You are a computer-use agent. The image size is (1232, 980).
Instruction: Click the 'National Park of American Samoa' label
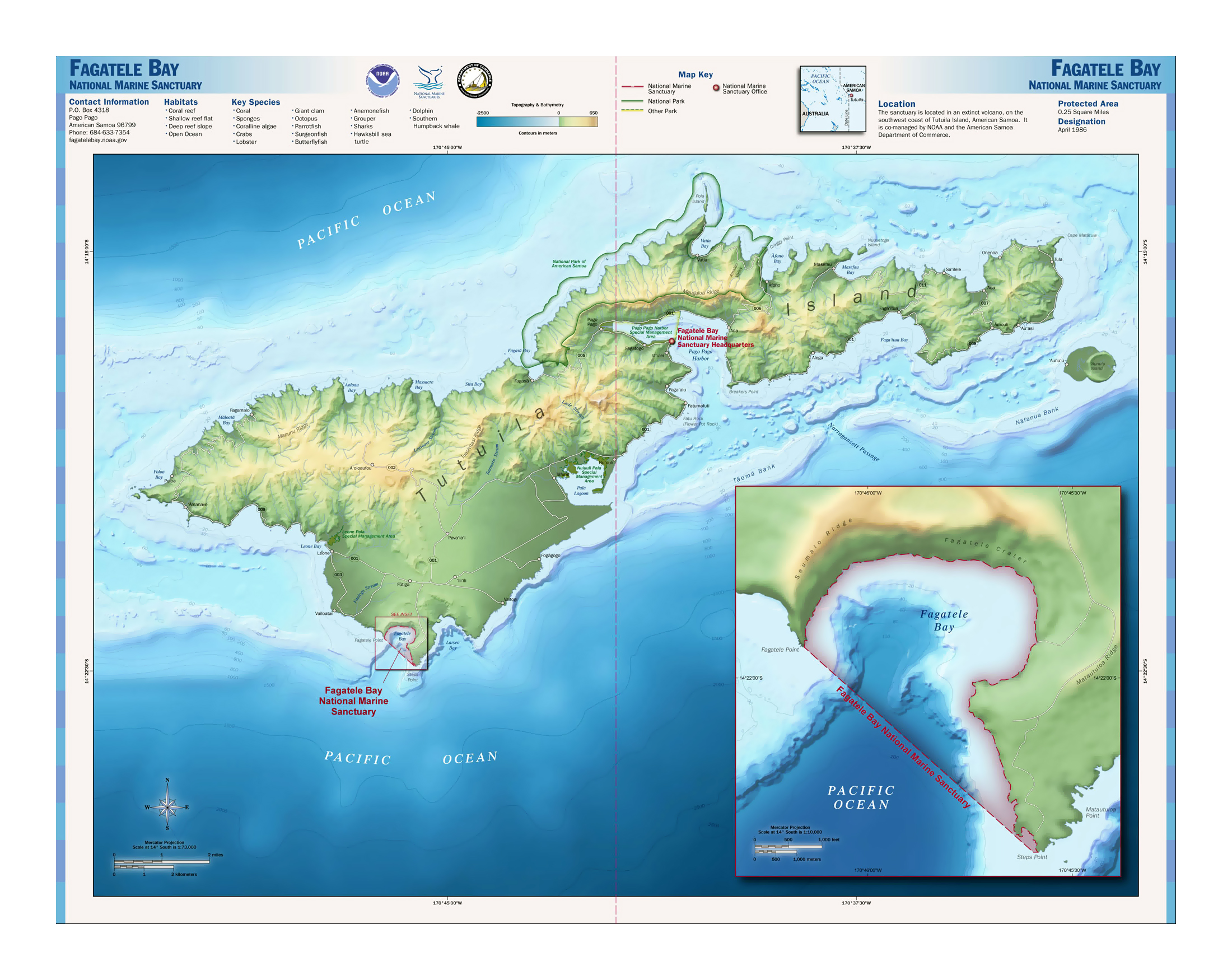568,263
